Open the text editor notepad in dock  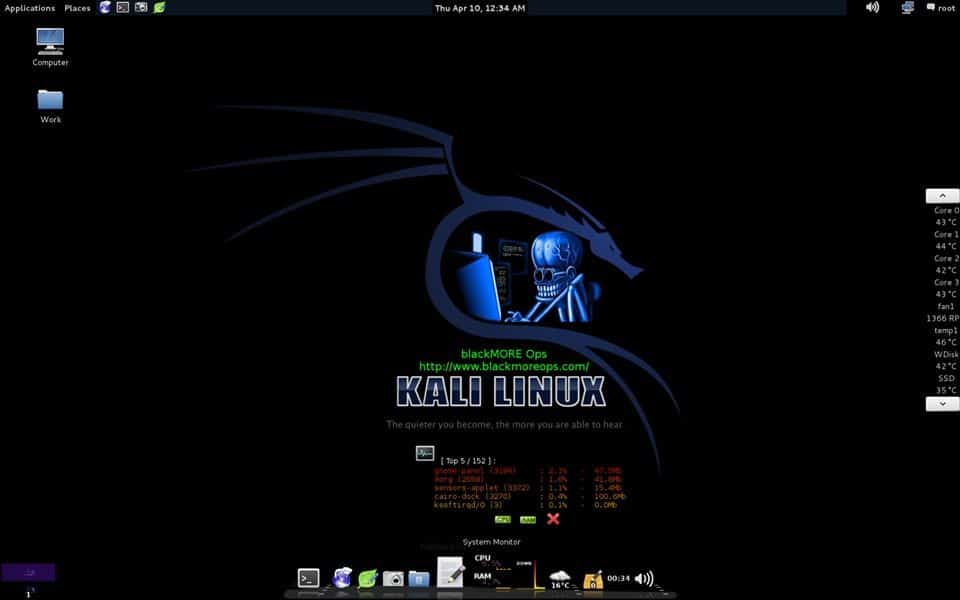click(x=450, y=572)
